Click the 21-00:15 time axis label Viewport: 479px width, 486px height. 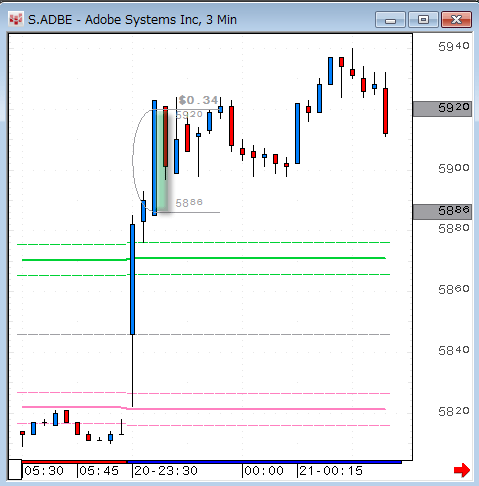(331, 471)
